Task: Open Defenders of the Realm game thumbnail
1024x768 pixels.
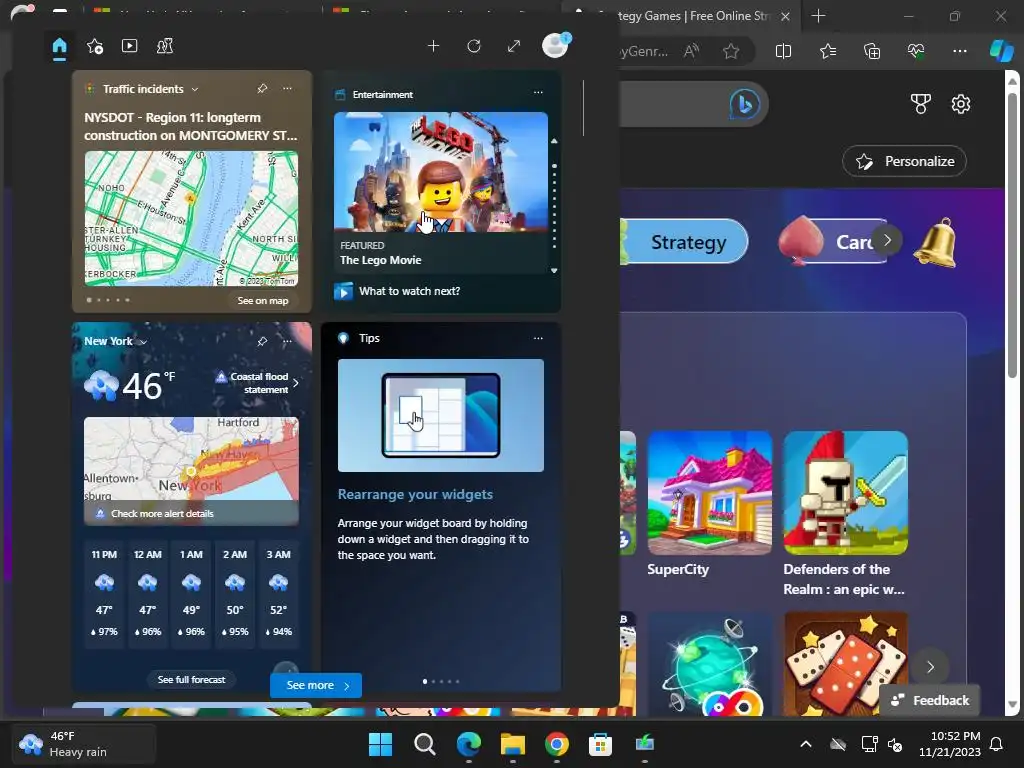Action: tap(846, 492)
